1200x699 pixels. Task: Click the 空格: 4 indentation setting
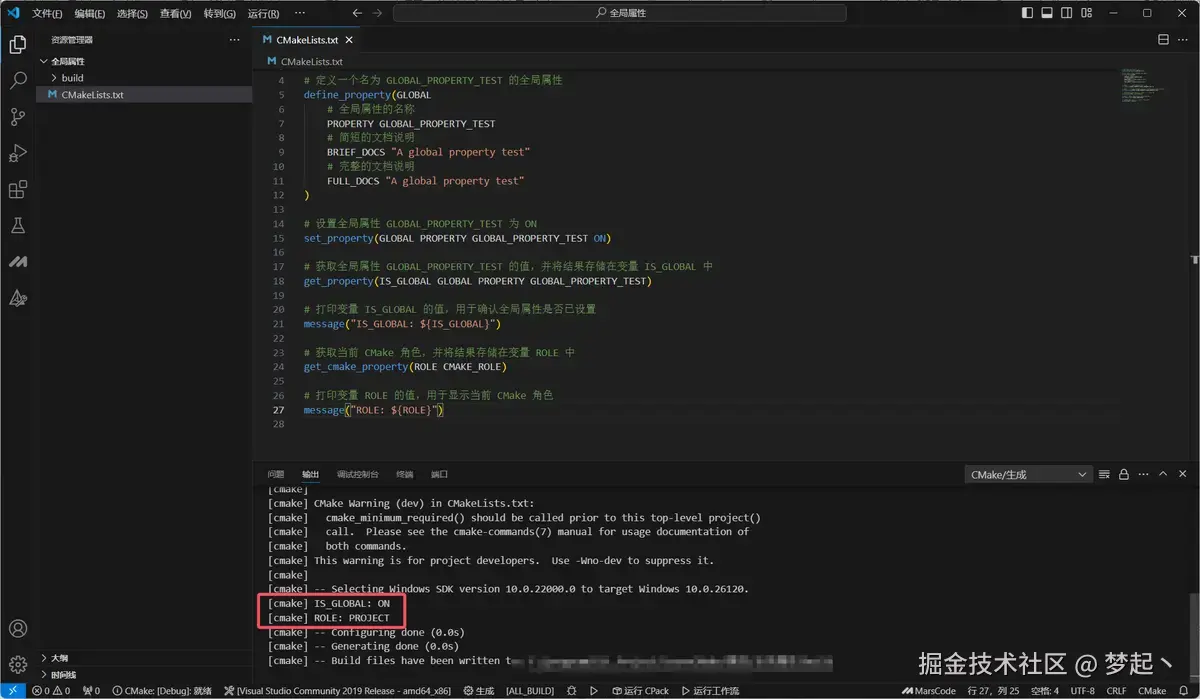click(1044, 691)
